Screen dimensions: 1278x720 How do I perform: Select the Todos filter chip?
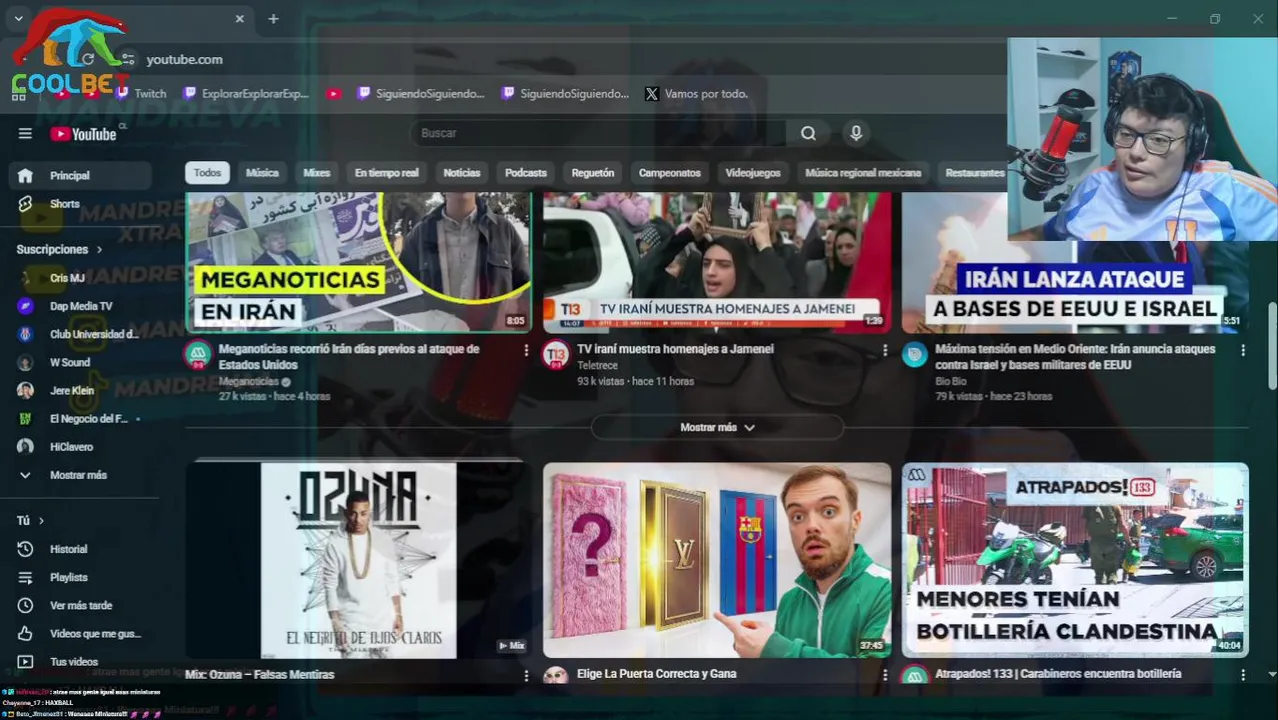coord(207,173)
